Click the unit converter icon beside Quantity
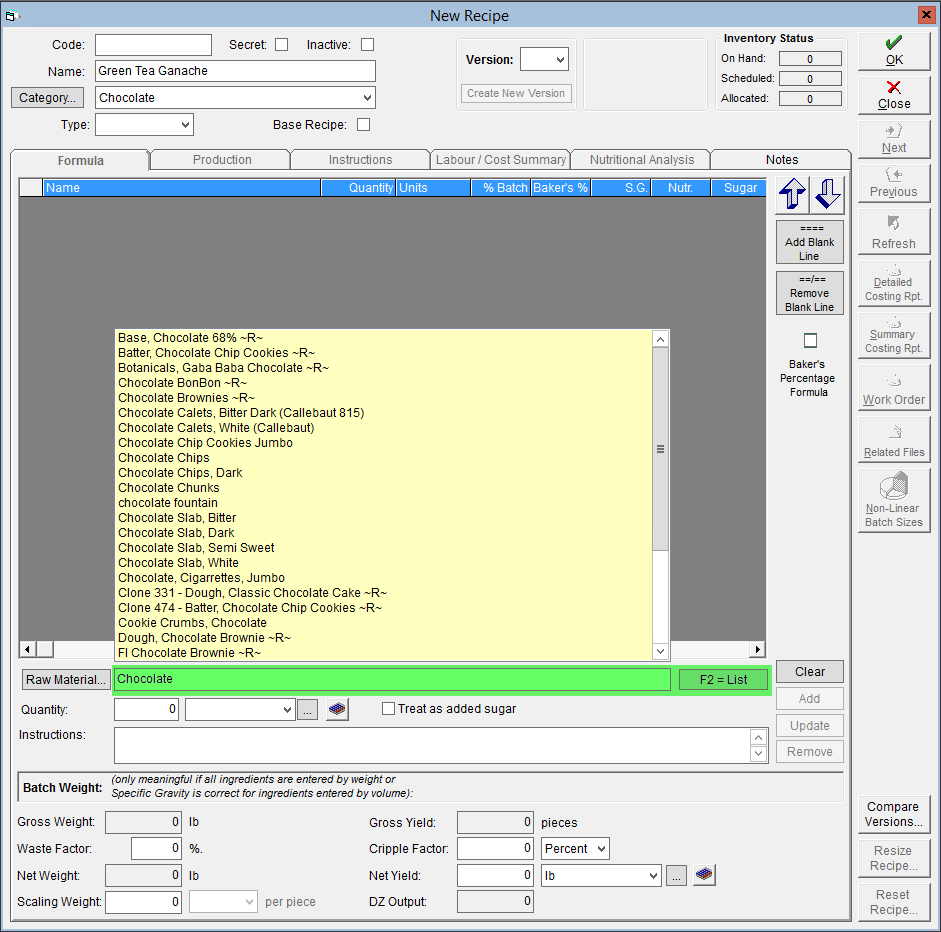The width and height of the screenshot is (941, 932). [x=337, y=709]
